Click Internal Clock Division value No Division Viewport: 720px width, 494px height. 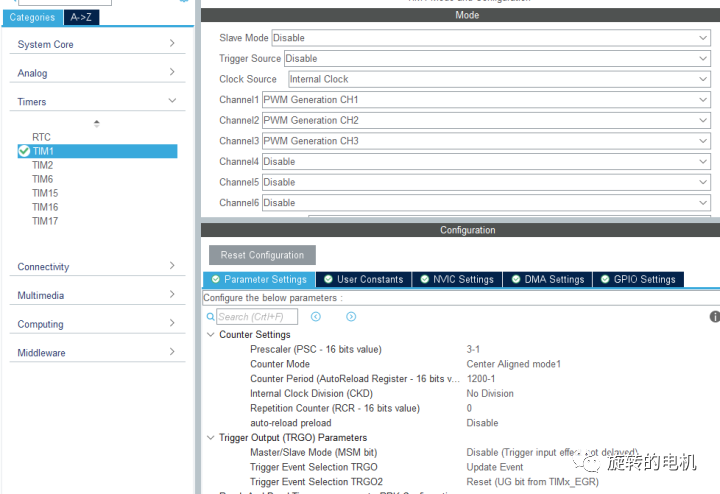click(x=490, y=393)
